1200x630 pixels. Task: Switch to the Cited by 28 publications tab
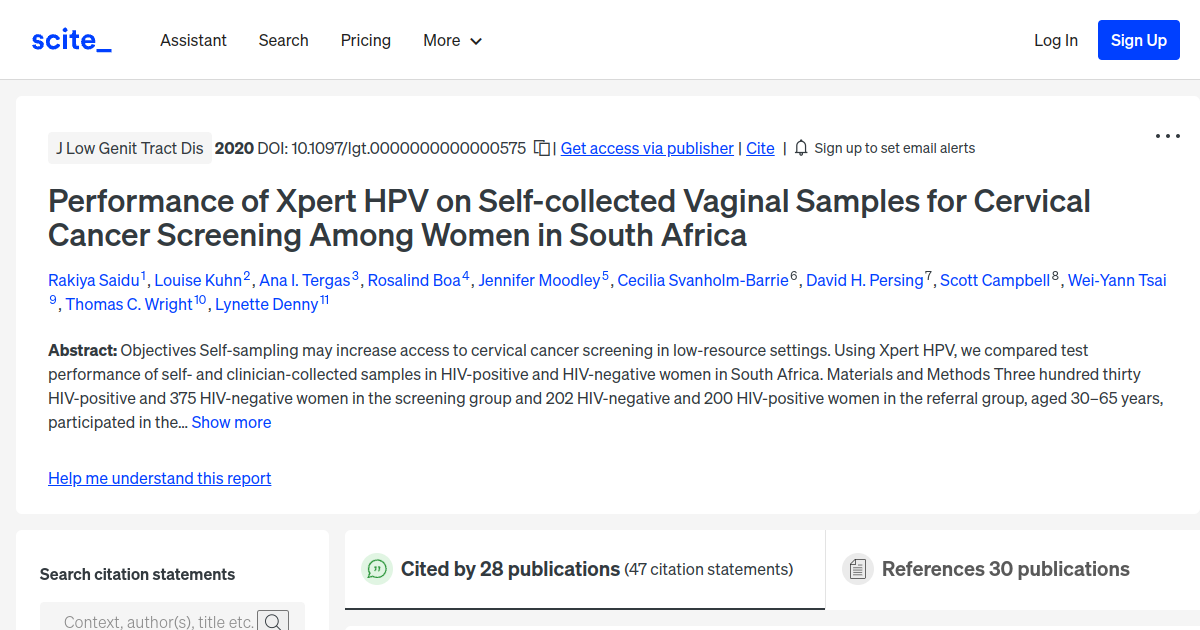pyautogui.click(x=510, y=569)
